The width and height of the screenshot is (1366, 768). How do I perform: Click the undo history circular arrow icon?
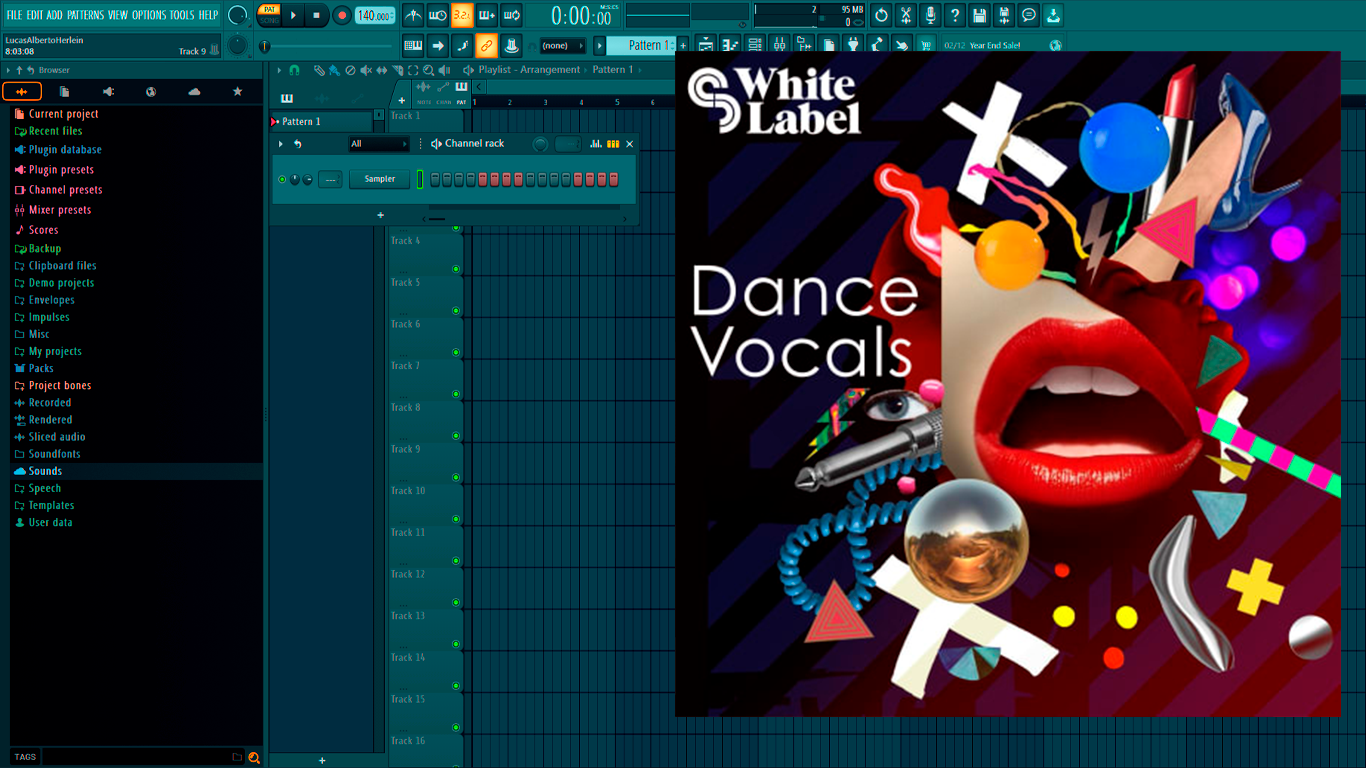(x=881, y=15)
